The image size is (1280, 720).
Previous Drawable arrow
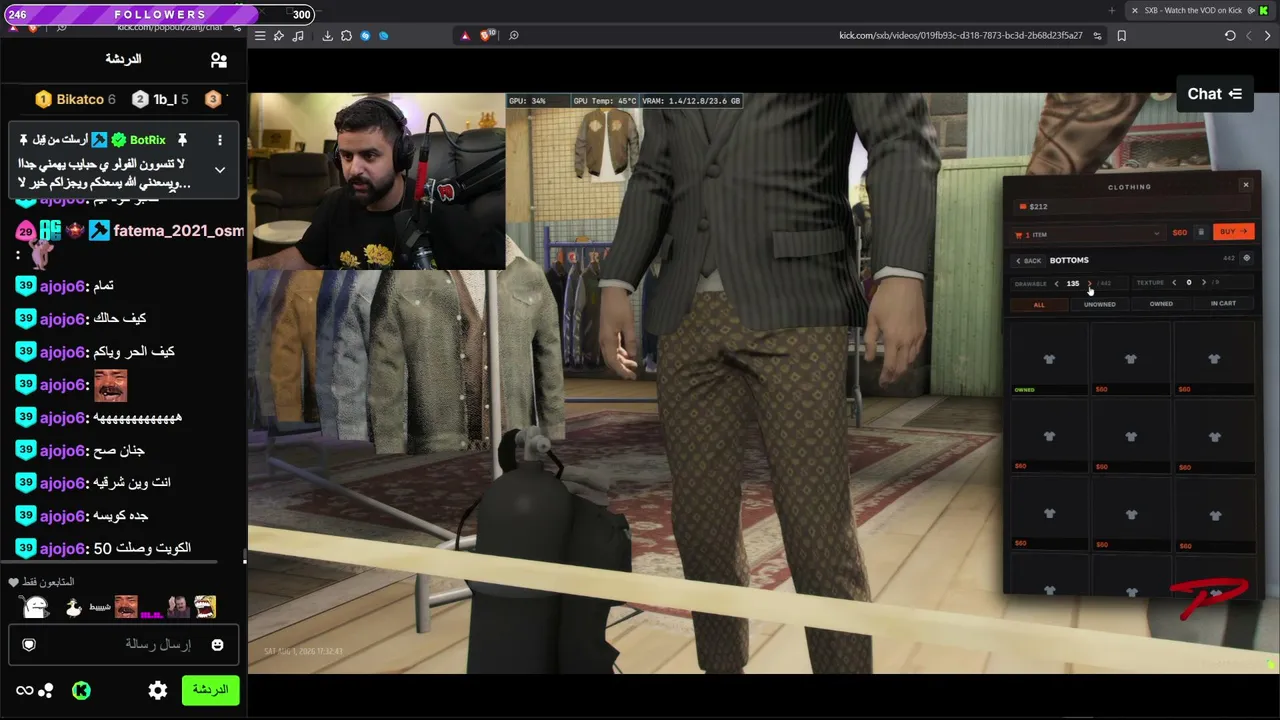1056,283
